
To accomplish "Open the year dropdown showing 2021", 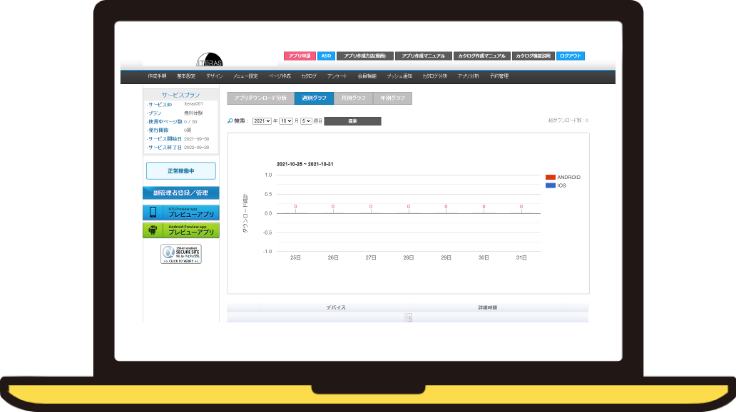I will [x=263, y=120].
